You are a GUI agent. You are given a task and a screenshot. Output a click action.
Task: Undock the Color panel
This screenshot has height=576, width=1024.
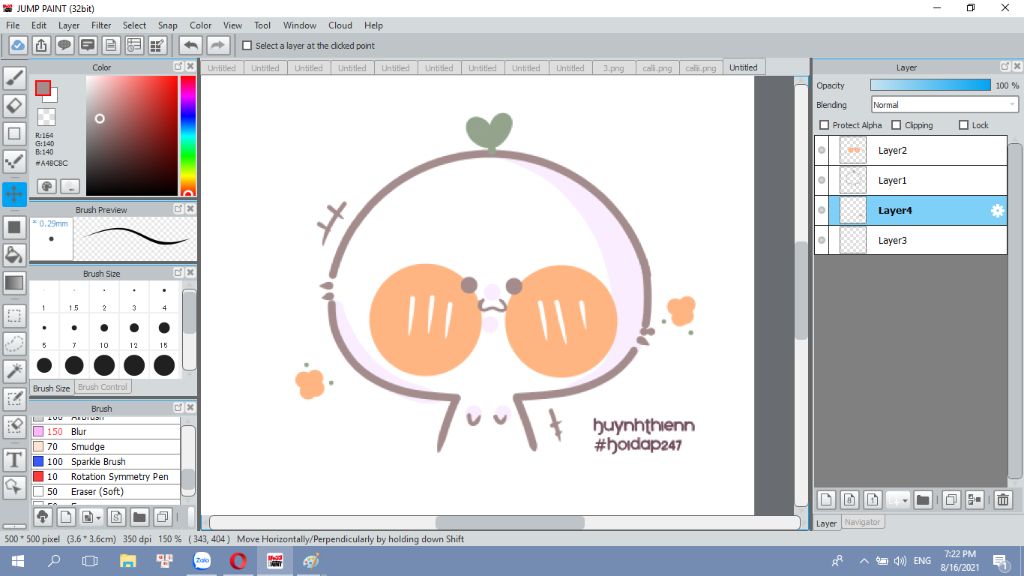pyautogui.click(x=178, y=67)
